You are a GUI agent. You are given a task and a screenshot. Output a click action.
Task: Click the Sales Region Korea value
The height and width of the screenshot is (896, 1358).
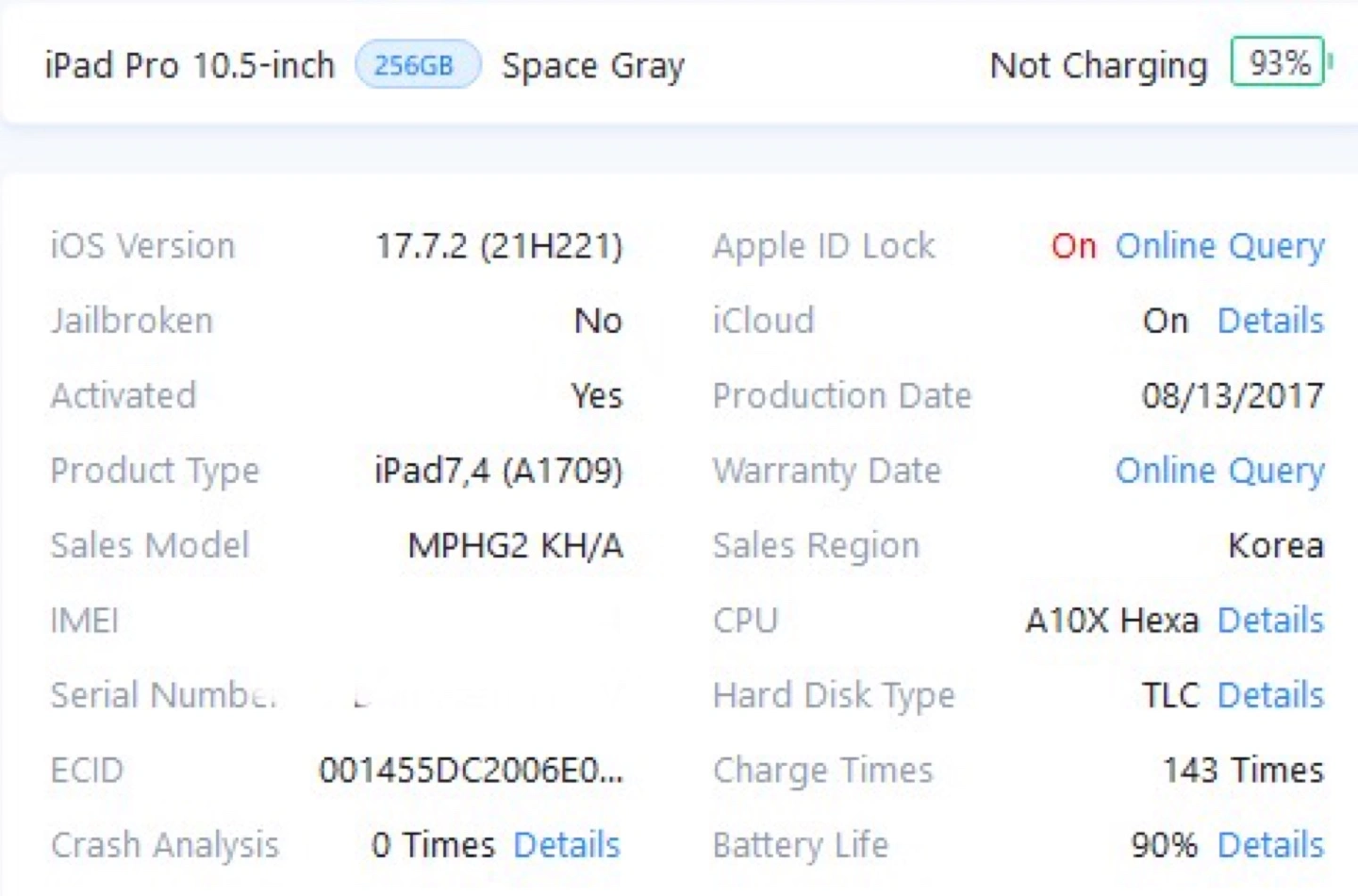pos(1276,546)
